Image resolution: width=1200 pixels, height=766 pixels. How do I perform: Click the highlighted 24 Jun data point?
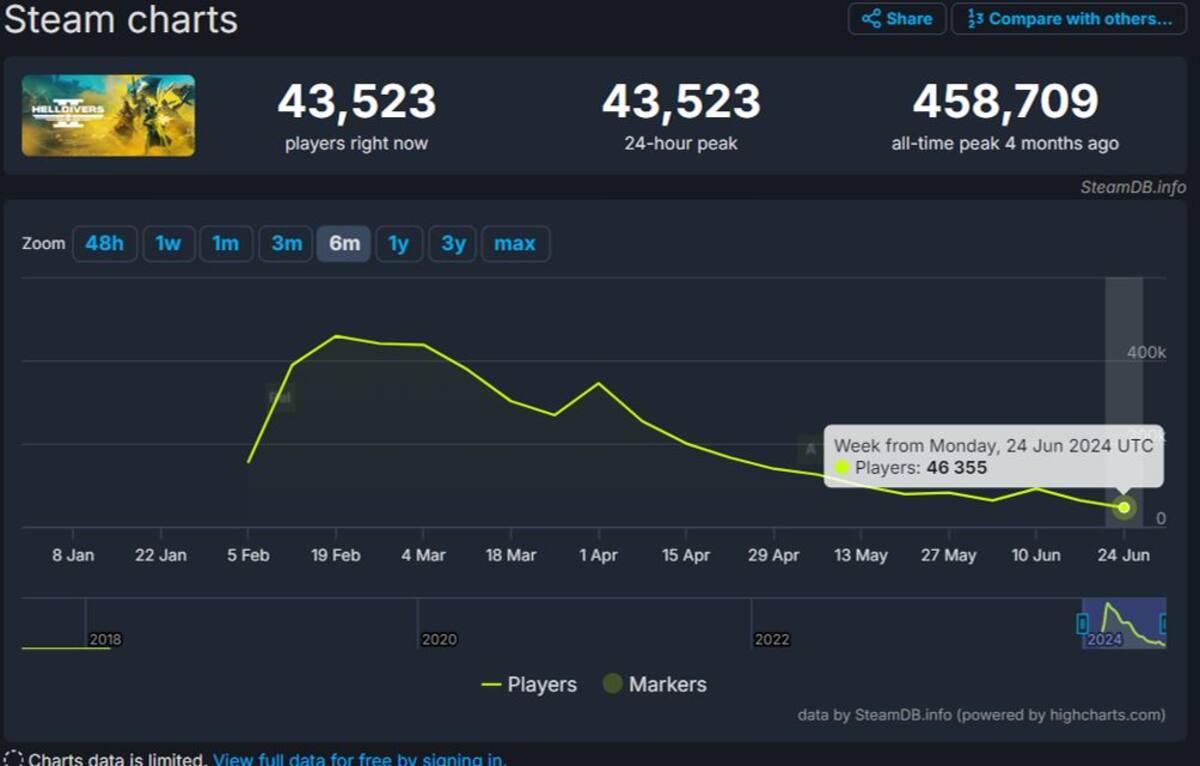point(1124,507)
